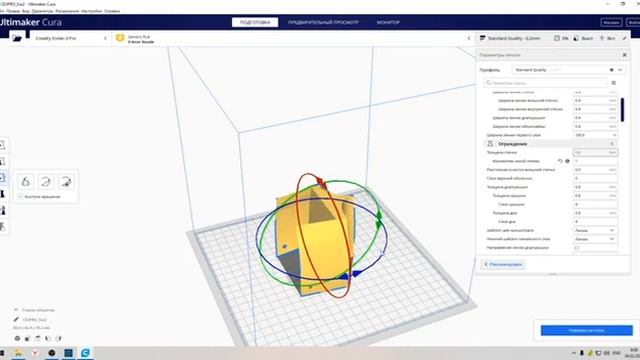Open the Per Model Settings tool

point(2,210)
